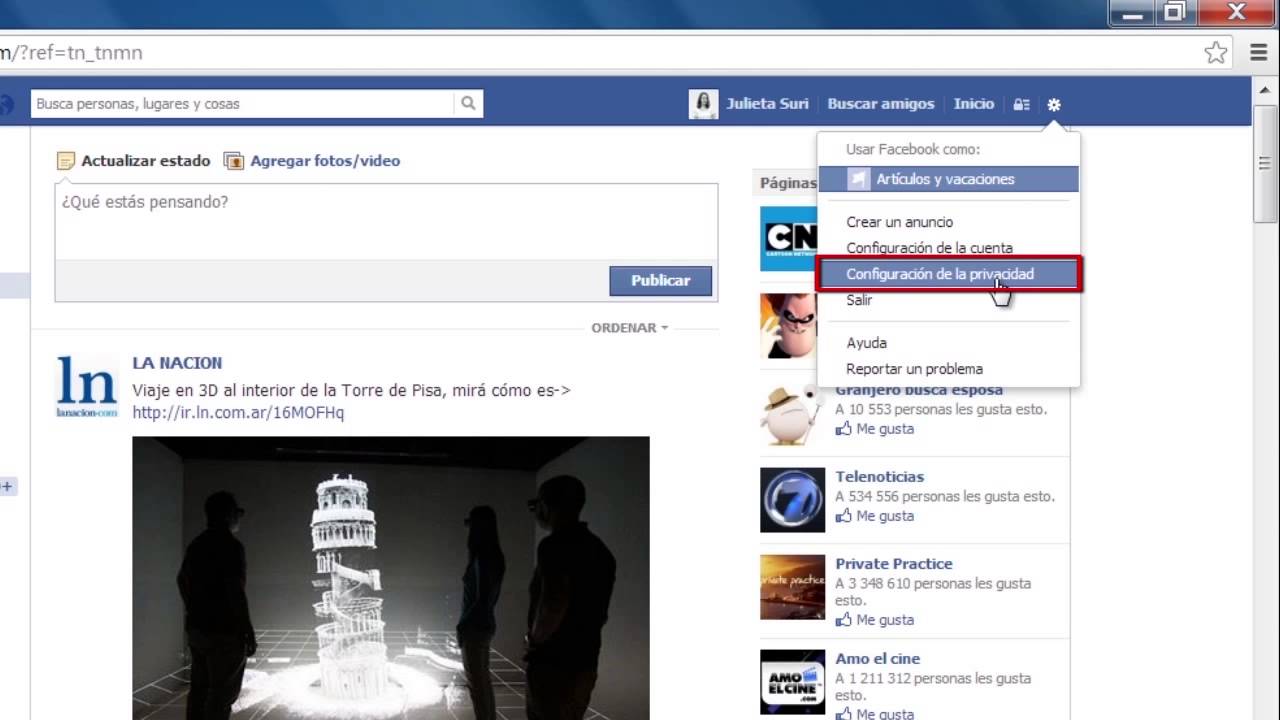
Task: Go to Julieta Suri profile link
Action: [767, 104]
